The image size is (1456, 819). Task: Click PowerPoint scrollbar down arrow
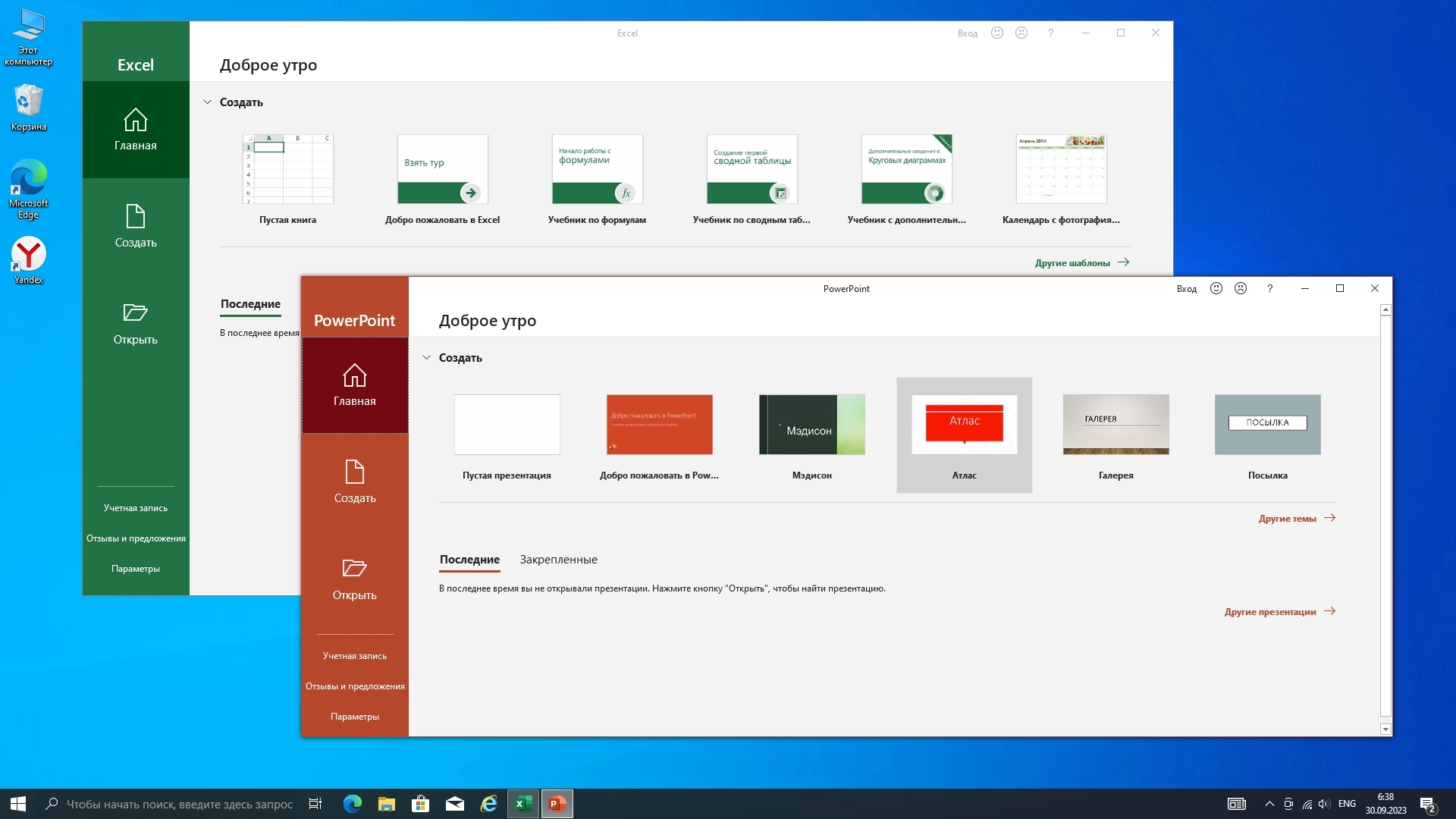click(x=1385, y=730)
